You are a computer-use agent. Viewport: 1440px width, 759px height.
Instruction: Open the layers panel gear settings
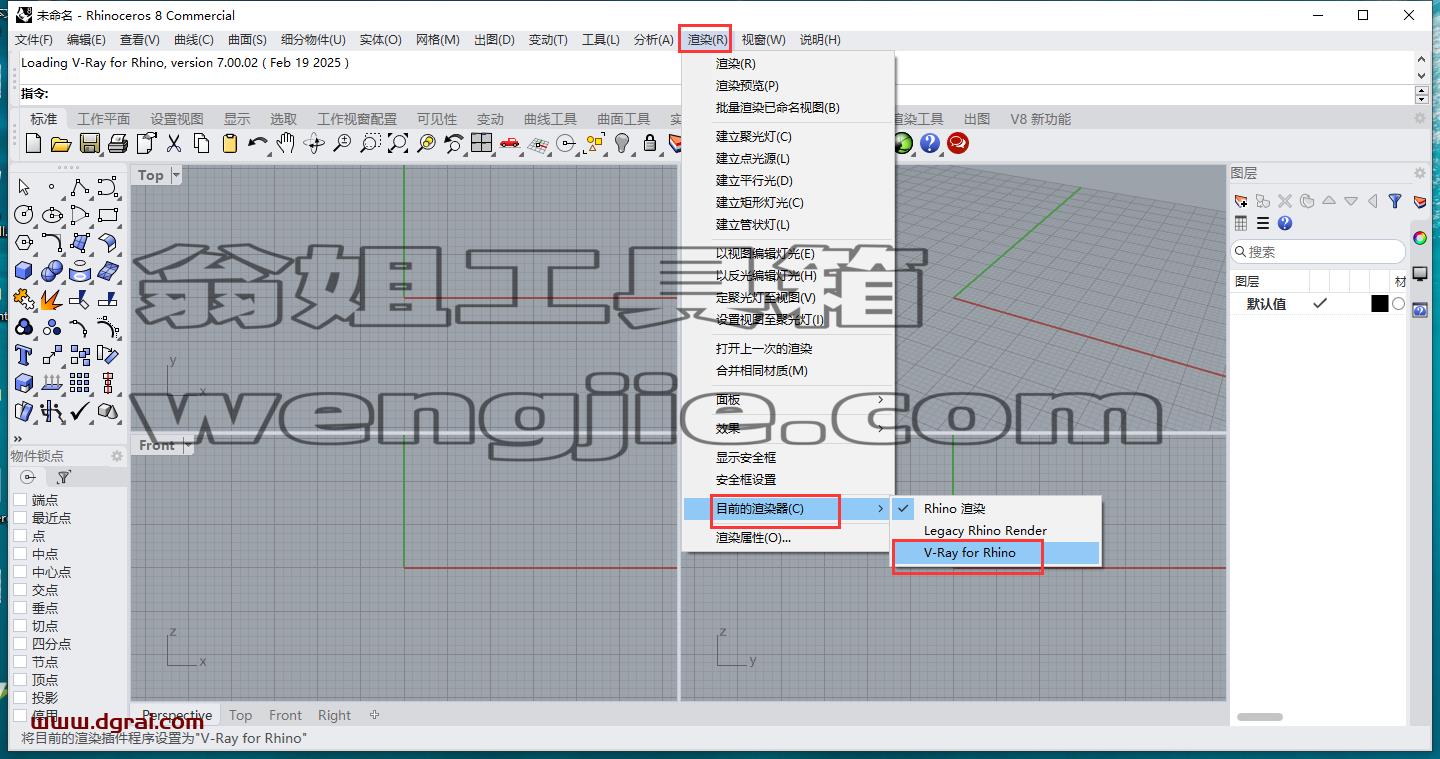pyautogui.click(x=1419, y=173)
